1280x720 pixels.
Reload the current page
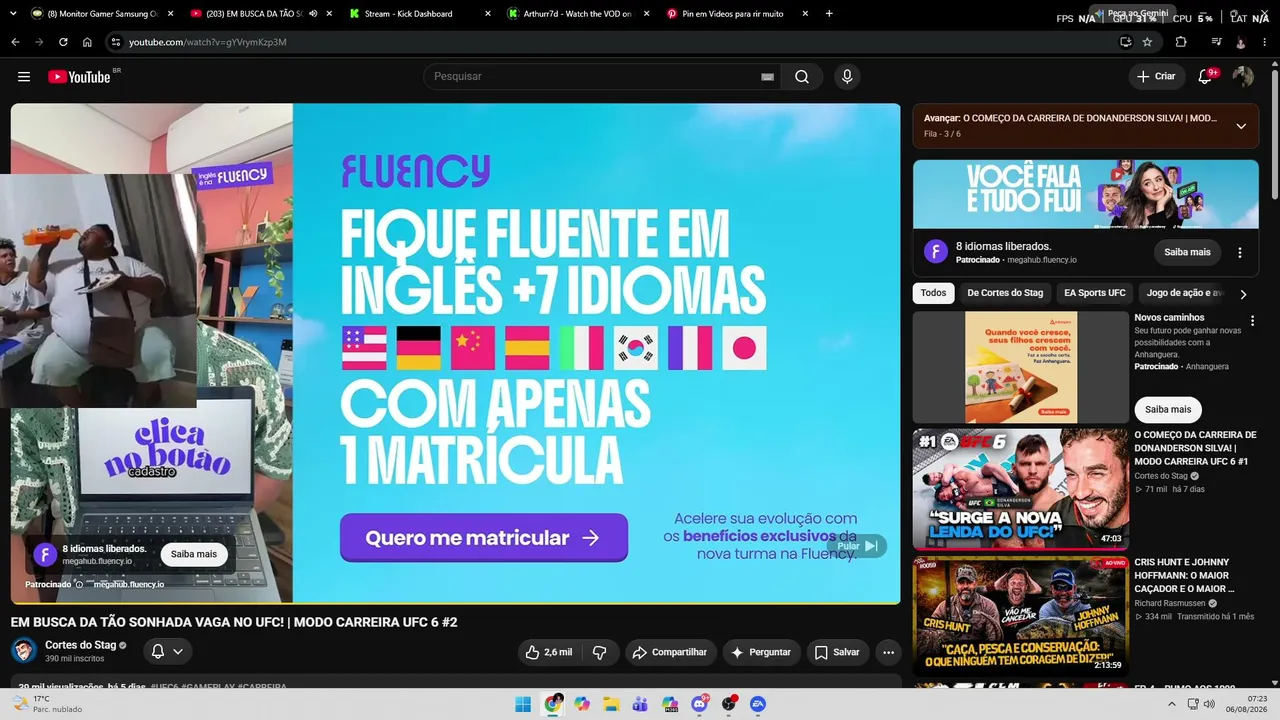[x=63, y=42]
